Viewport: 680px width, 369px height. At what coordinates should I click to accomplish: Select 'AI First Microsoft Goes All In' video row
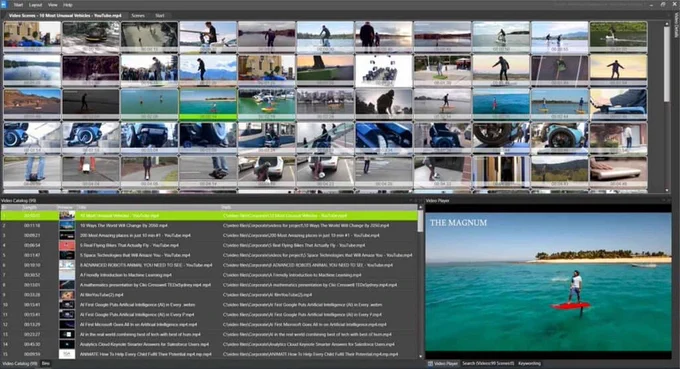pyautogui.click(x=209, y=324)
